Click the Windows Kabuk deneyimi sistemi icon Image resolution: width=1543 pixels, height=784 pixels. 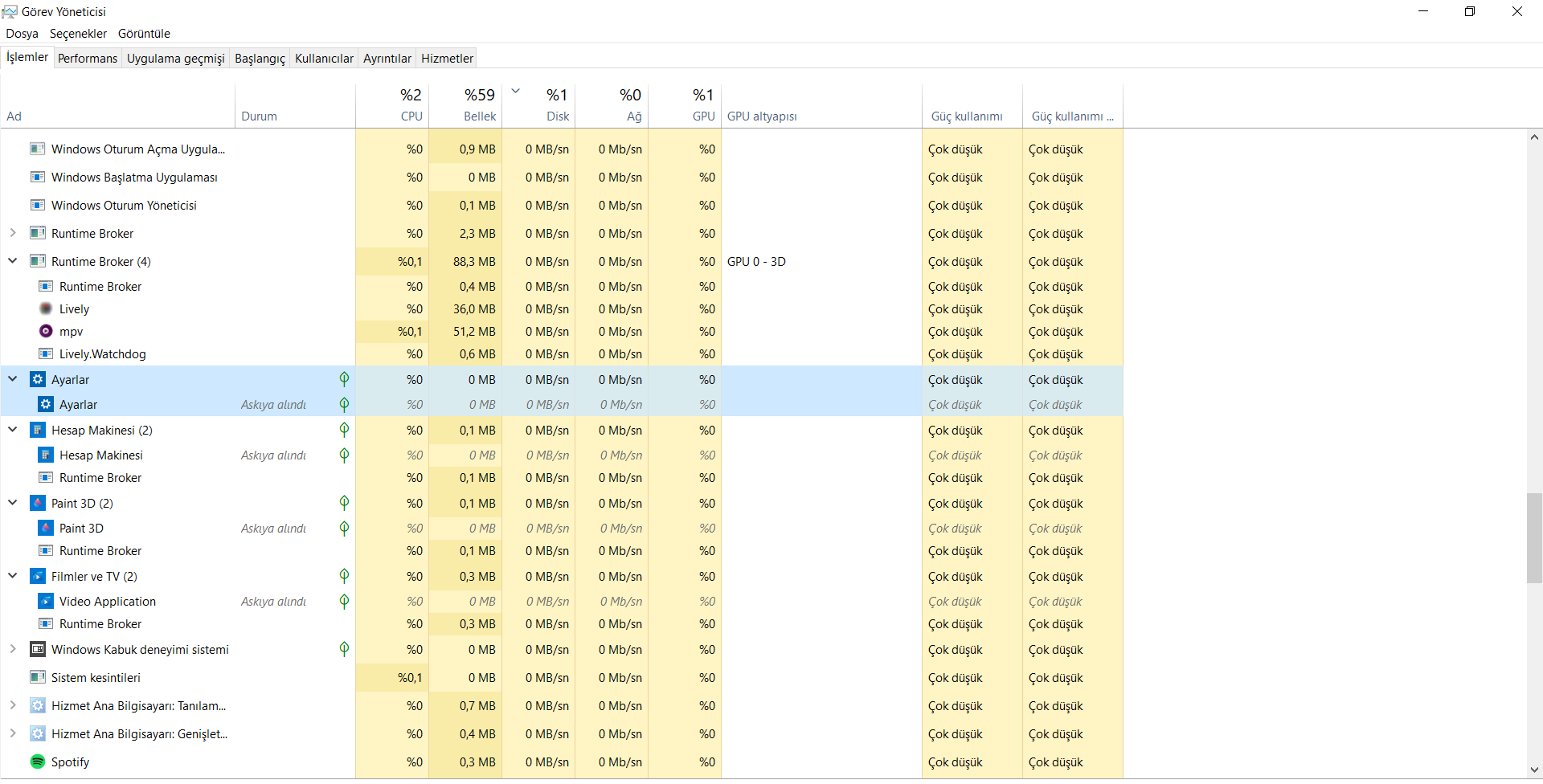[x=38, y=649]
